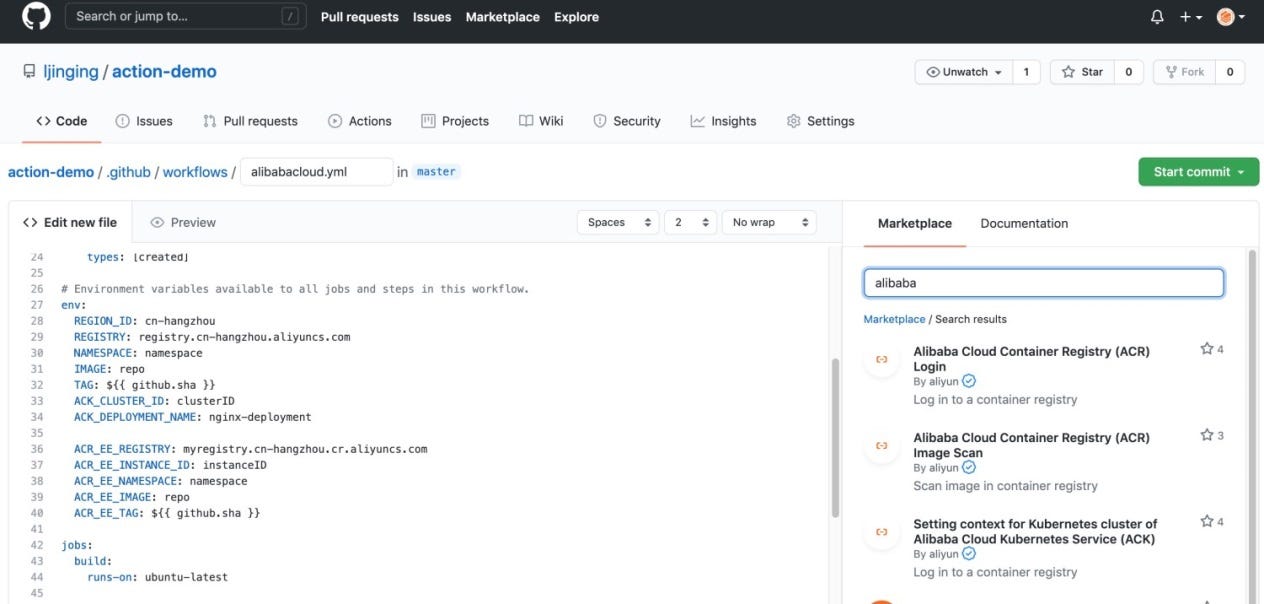1264x604 pixels.
Task: Click the star count 0
Action: (x=1129, y=72)
